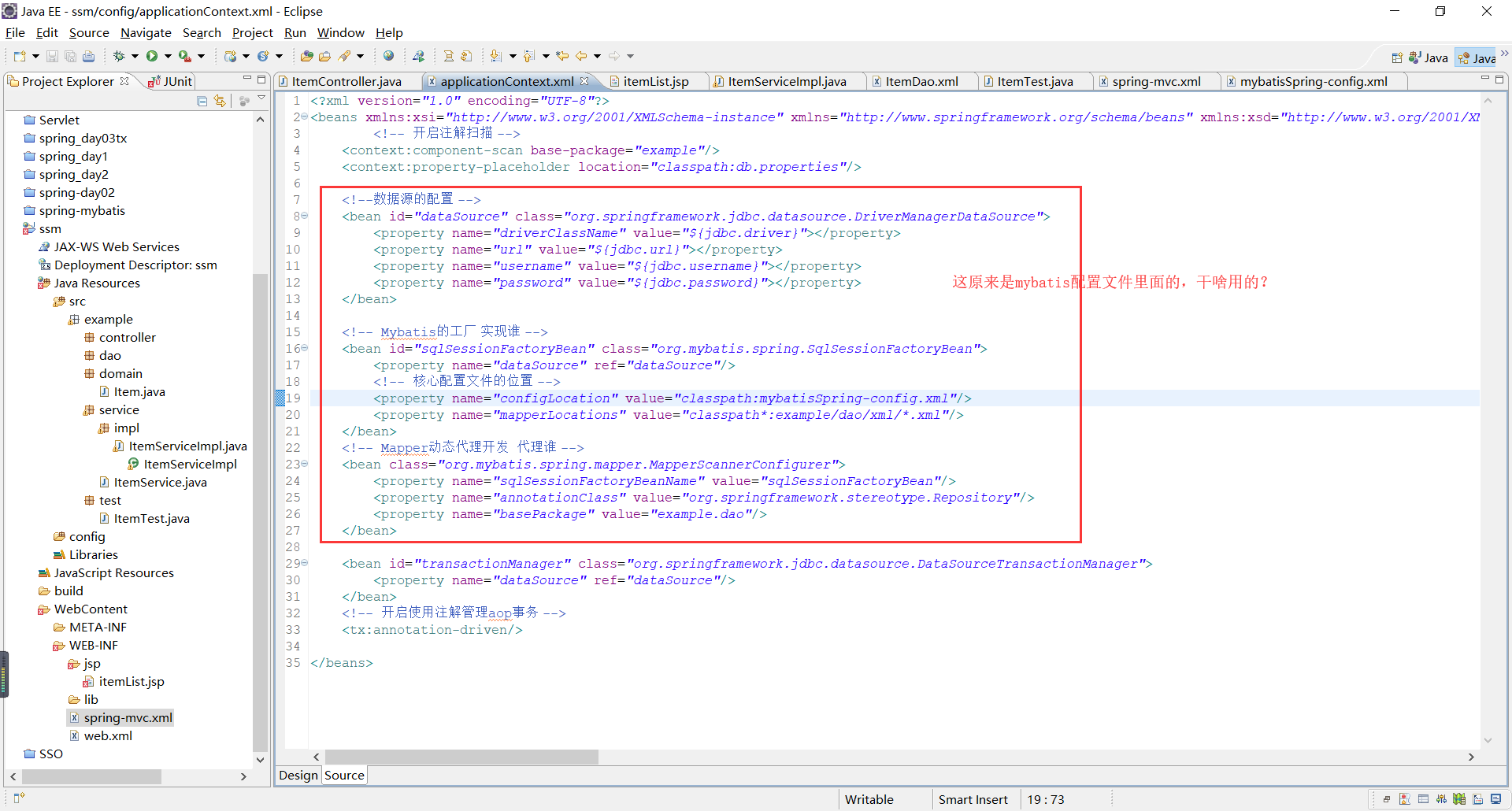Image resolution: width=1512 pixels, height=811 pixels.
Task: Open the Window menu
Action: (x=340, y=33)
